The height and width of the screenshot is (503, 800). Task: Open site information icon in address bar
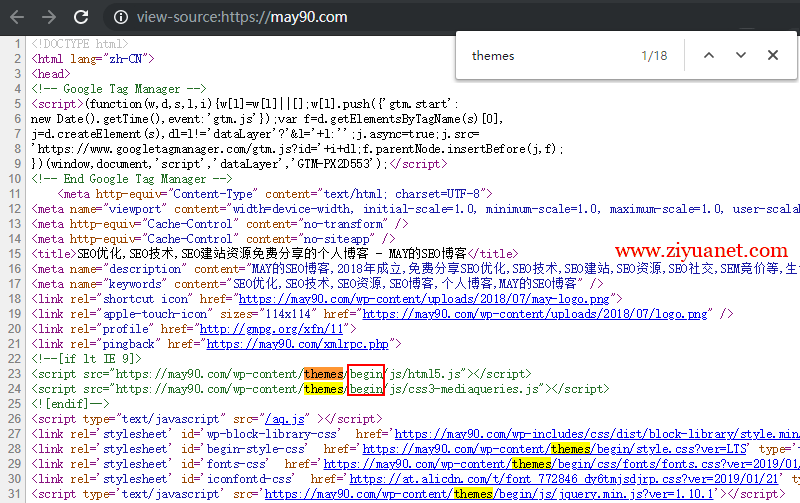click(121, 17)
